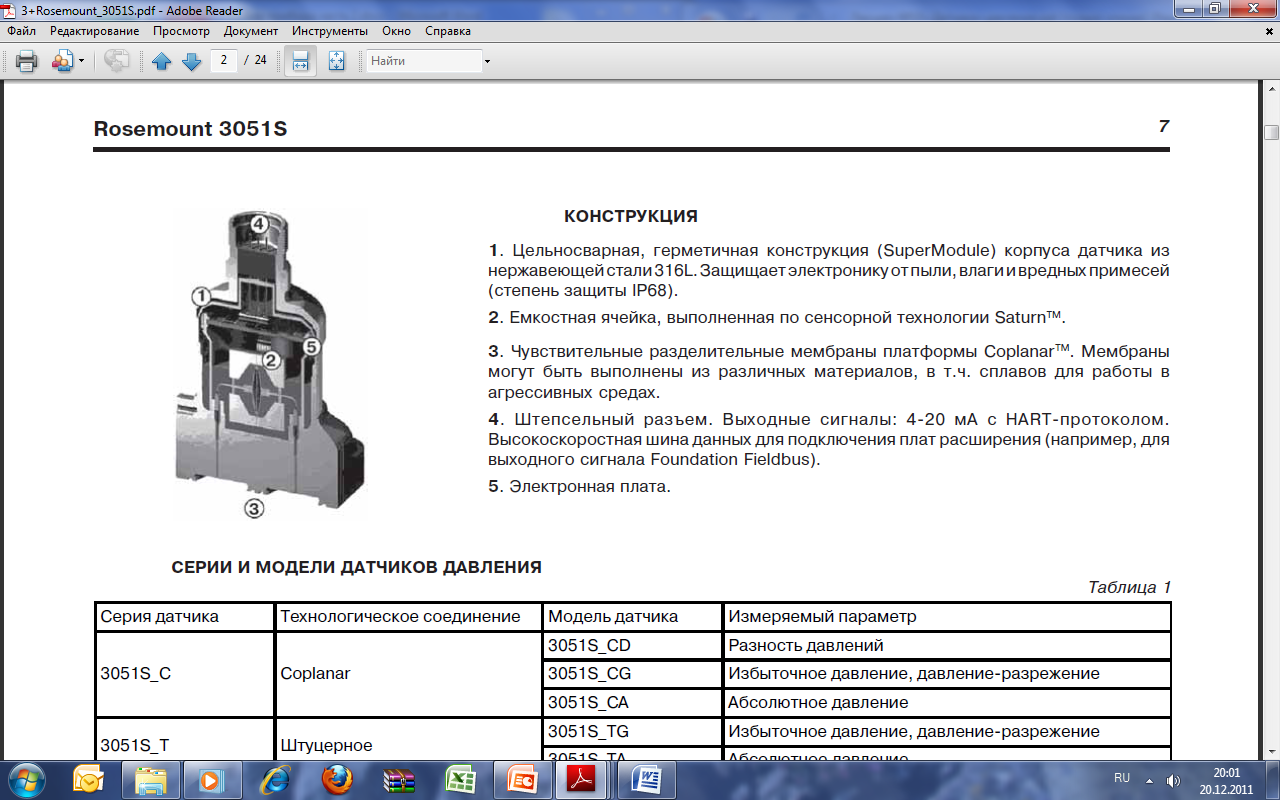Open the Инструменты menu

tap(330, 31)
